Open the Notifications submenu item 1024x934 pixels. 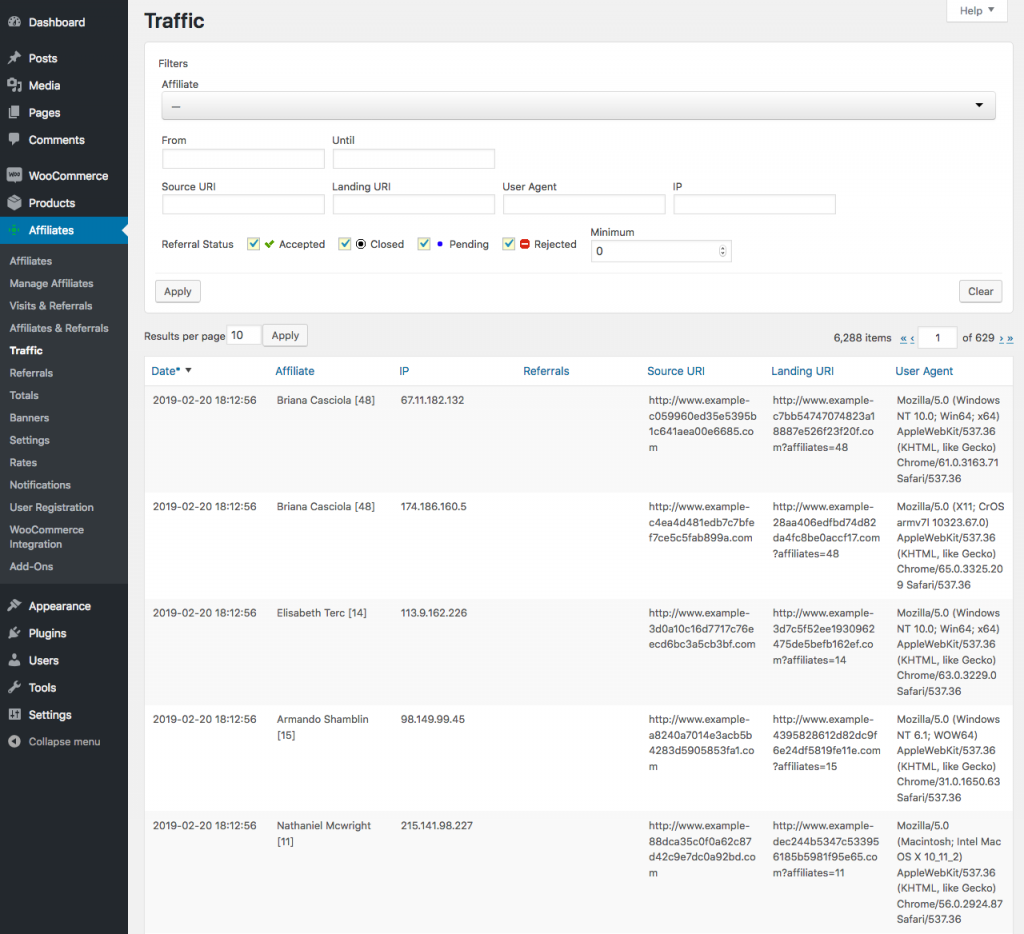click(40, 485)
